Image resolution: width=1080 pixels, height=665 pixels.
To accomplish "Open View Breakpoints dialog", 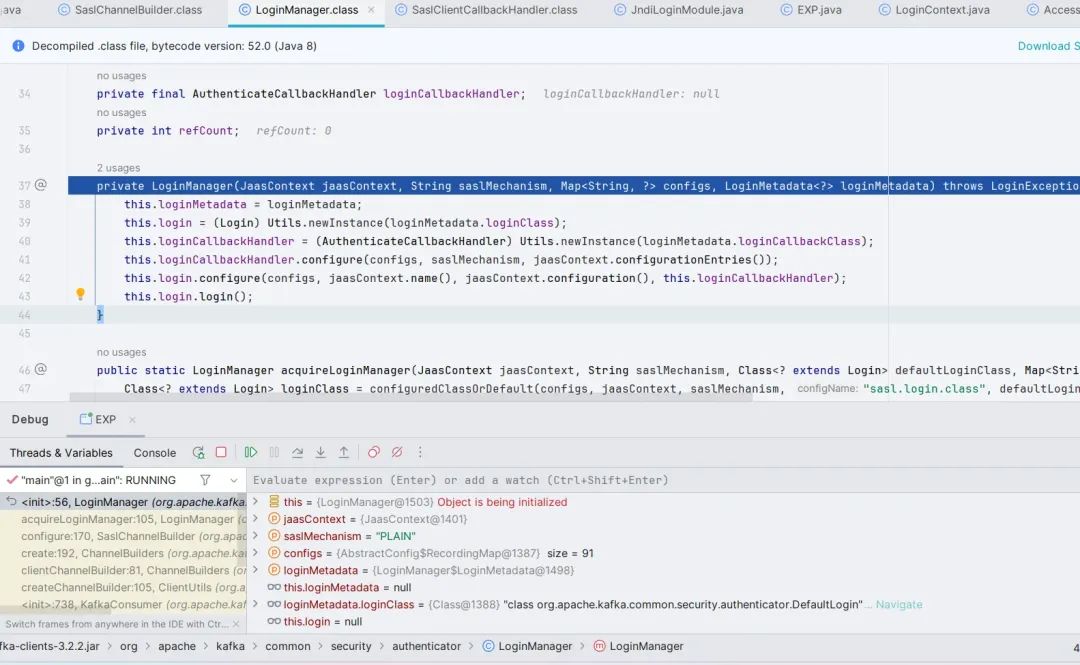I will pyautogui.click(x=373, y=453).
